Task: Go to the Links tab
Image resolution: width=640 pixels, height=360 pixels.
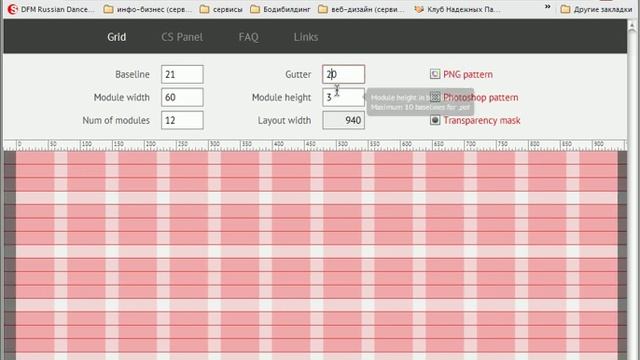Action: (x=306, y=37)
